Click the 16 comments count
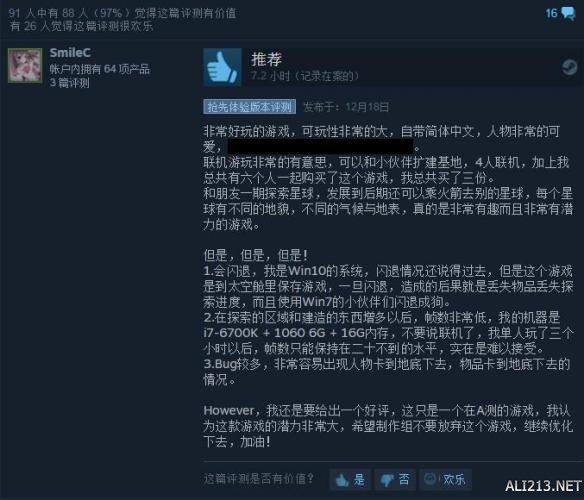584x500 pixels. click(552, 14)
